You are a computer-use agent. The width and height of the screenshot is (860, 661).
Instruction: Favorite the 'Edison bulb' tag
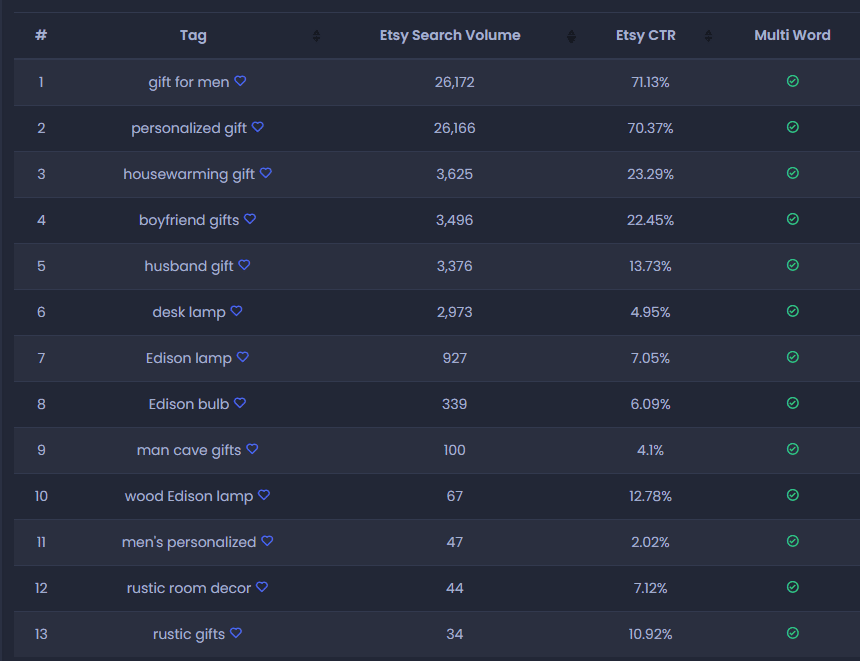pyautogui.click(x=240, y=403)
